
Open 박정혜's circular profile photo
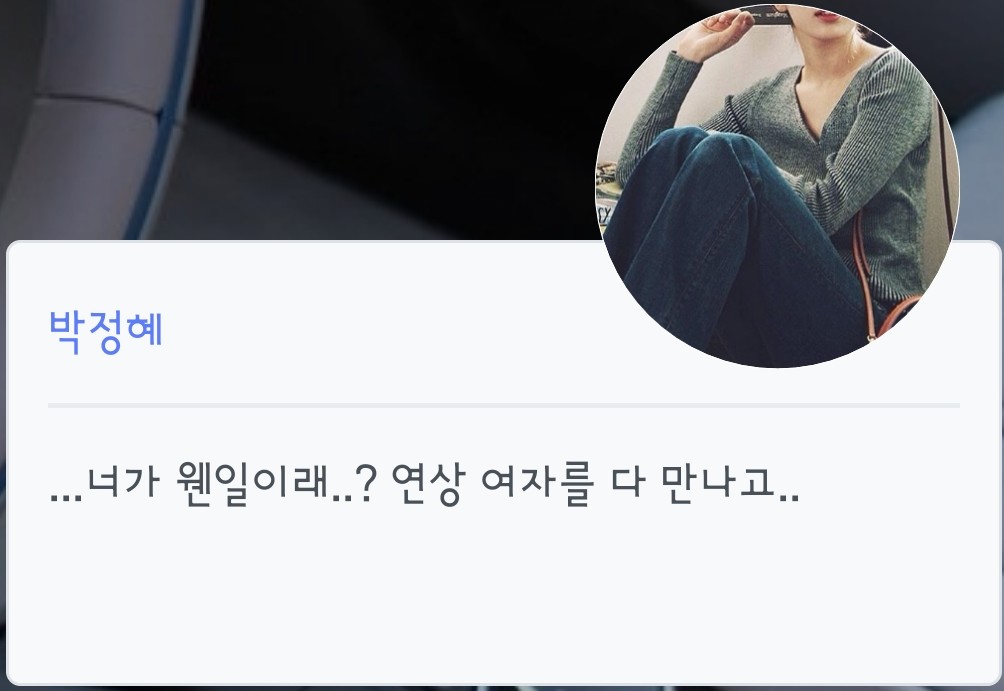777,186
